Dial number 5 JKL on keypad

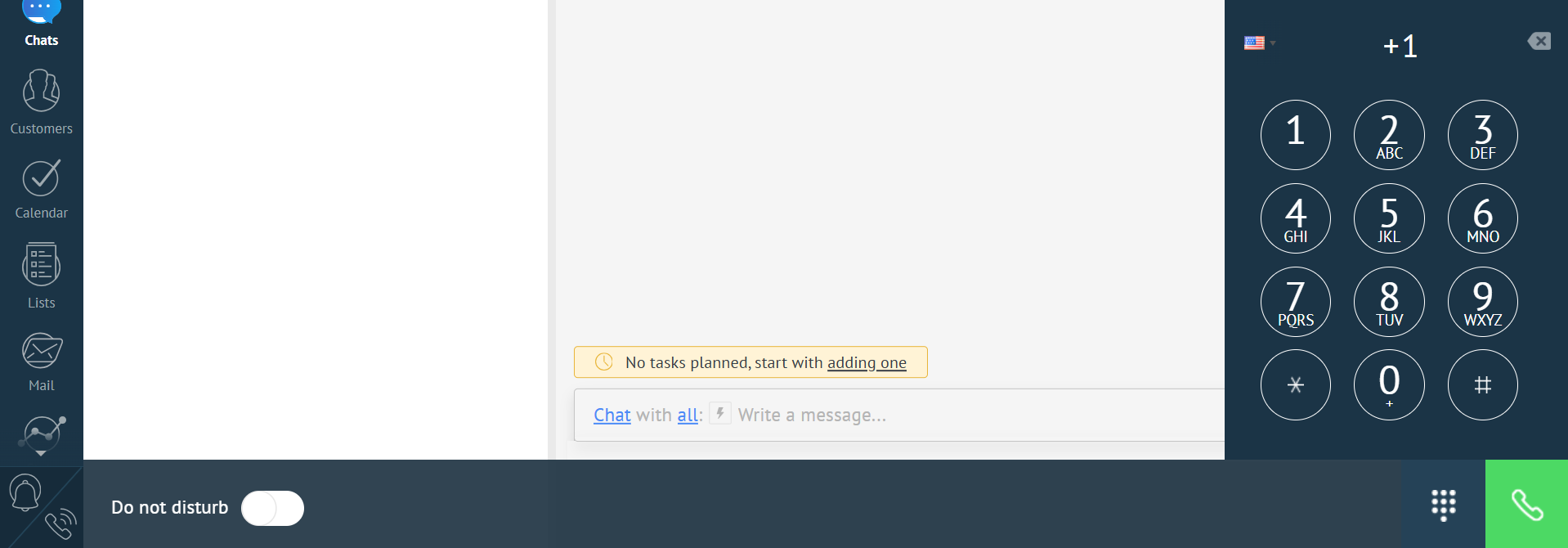click(x=1389, y=218)
